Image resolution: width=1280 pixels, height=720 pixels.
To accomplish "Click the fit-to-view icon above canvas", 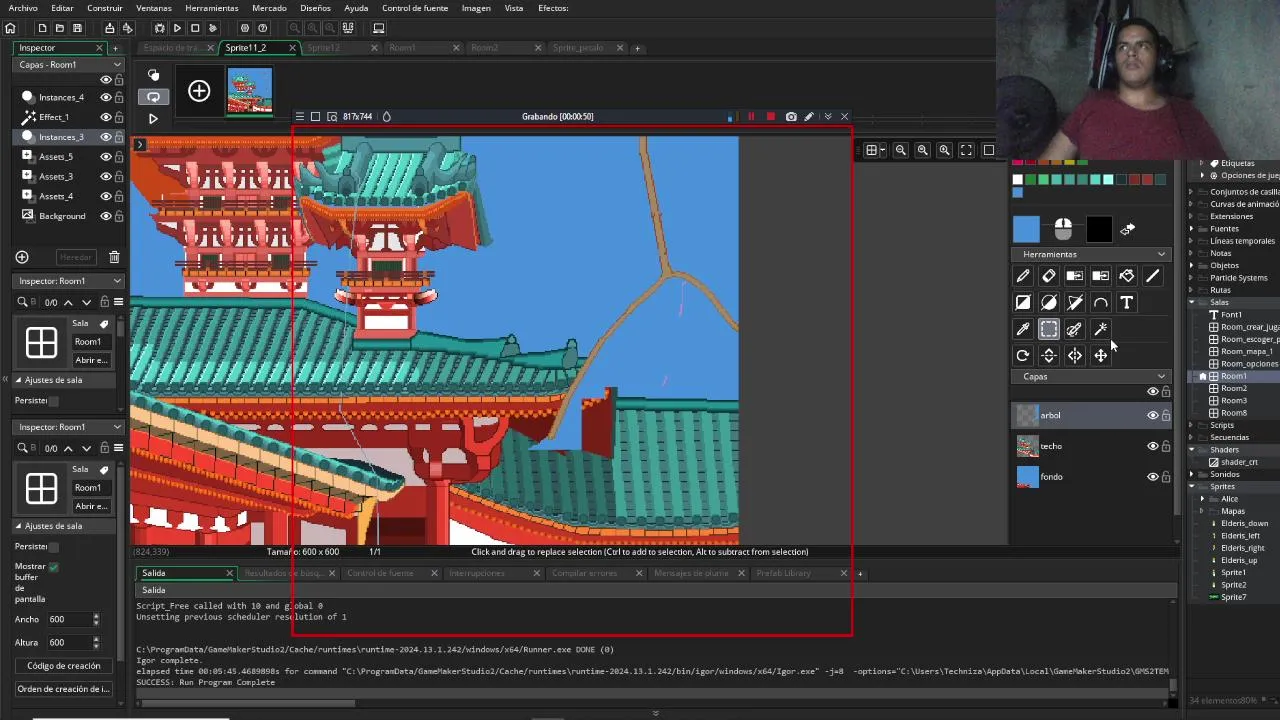I will (966, 150).
